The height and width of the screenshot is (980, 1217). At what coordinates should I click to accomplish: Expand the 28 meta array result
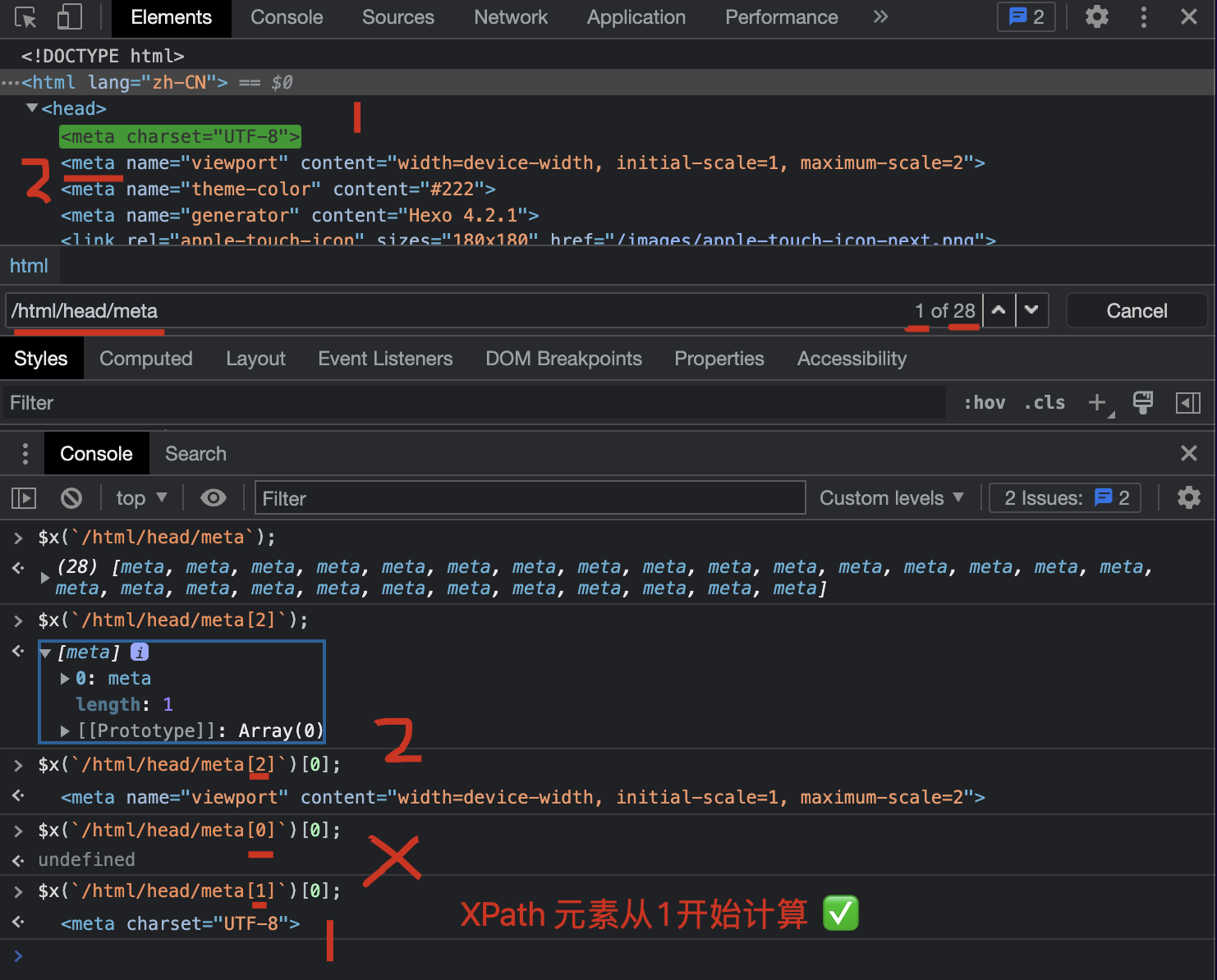[45, 578]
